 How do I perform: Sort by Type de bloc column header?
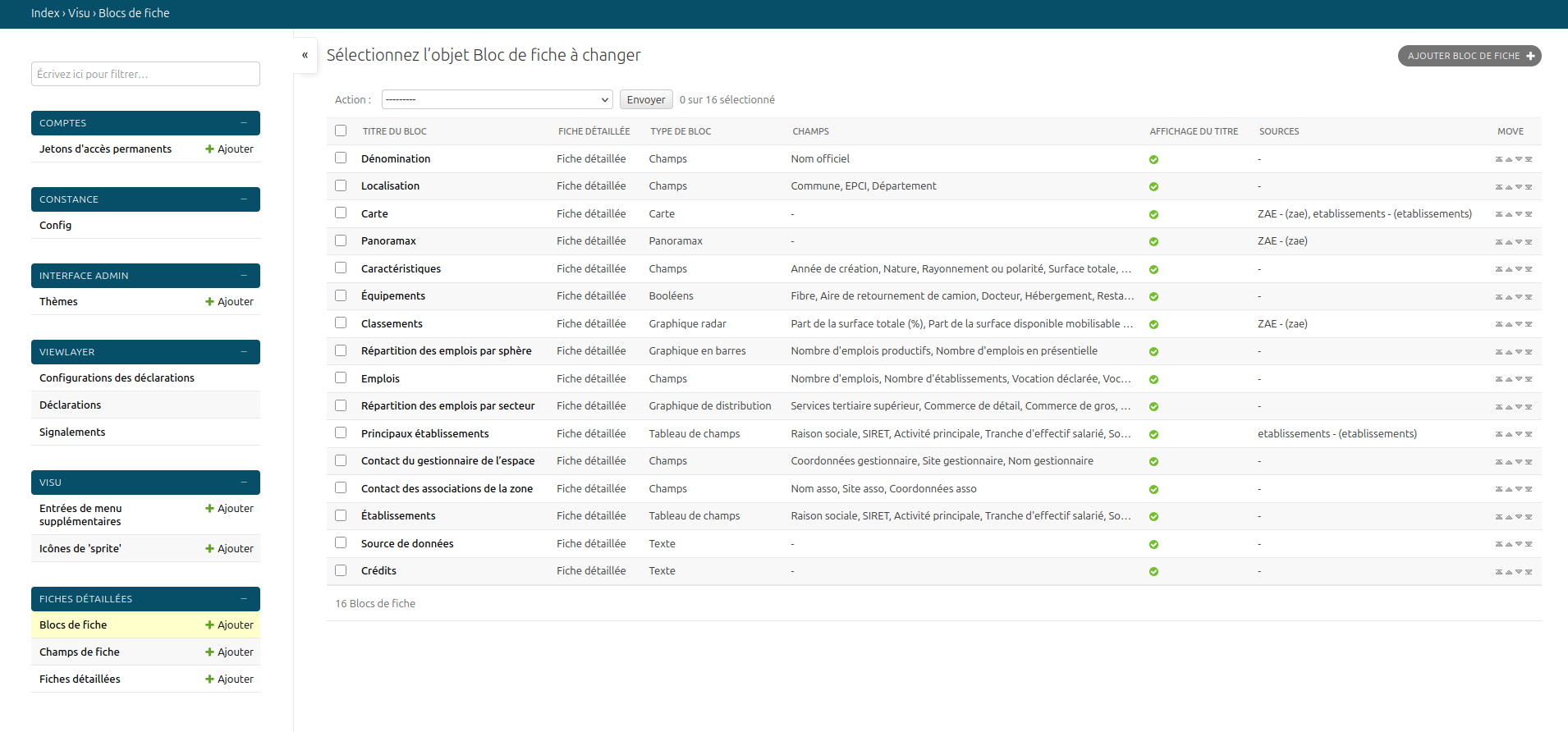coord(681,131)
